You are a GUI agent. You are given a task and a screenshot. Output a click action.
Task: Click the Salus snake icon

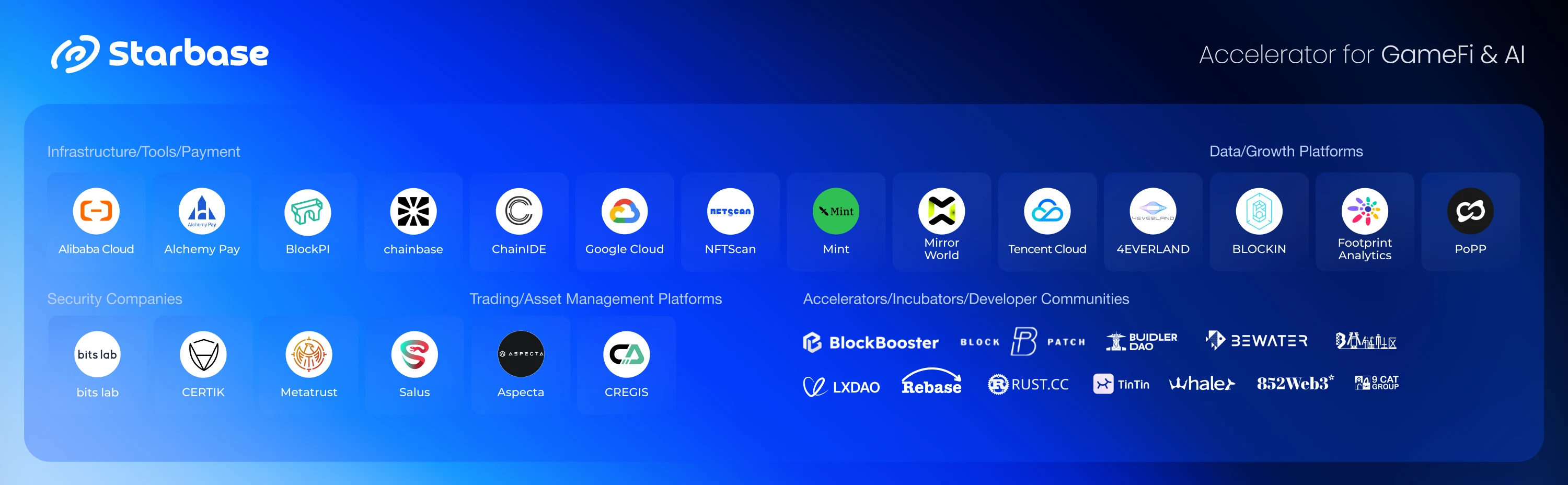414,354
